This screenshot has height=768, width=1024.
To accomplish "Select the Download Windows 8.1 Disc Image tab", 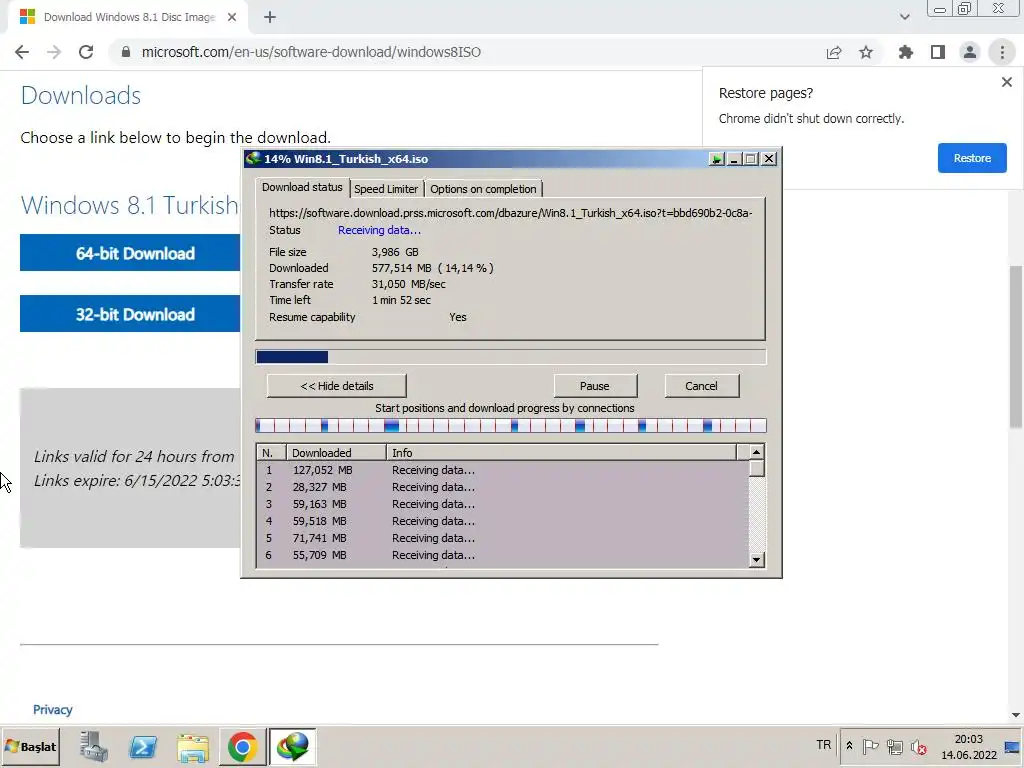I will click(128, 17).
